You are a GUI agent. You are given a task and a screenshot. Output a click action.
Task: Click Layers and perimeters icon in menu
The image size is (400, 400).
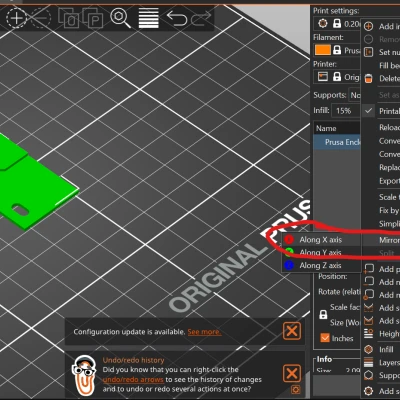[x=368, y=362]
